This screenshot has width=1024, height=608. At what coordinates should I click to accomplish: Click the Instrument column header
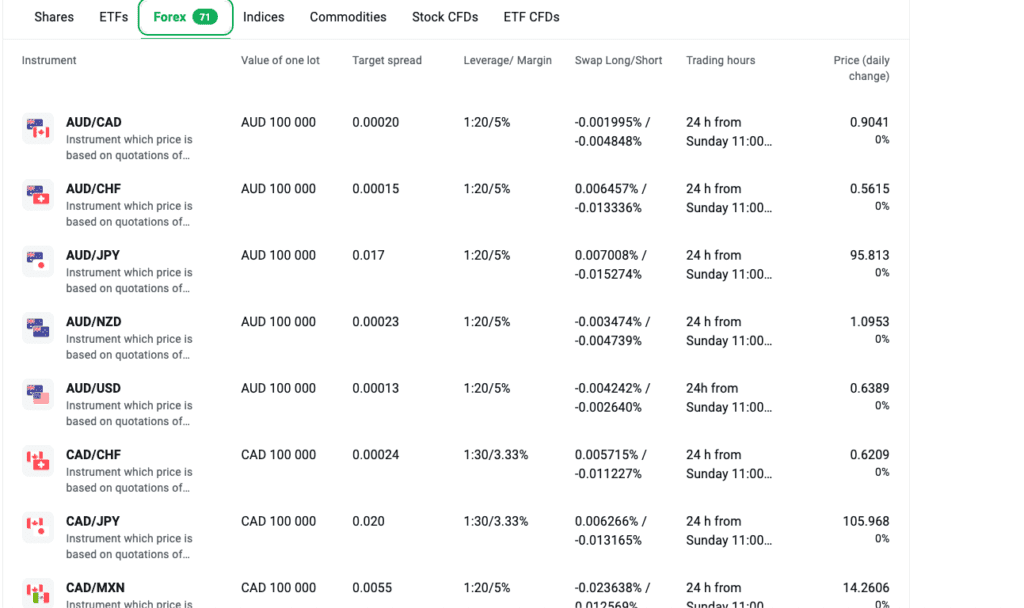(x=49, y=60)
